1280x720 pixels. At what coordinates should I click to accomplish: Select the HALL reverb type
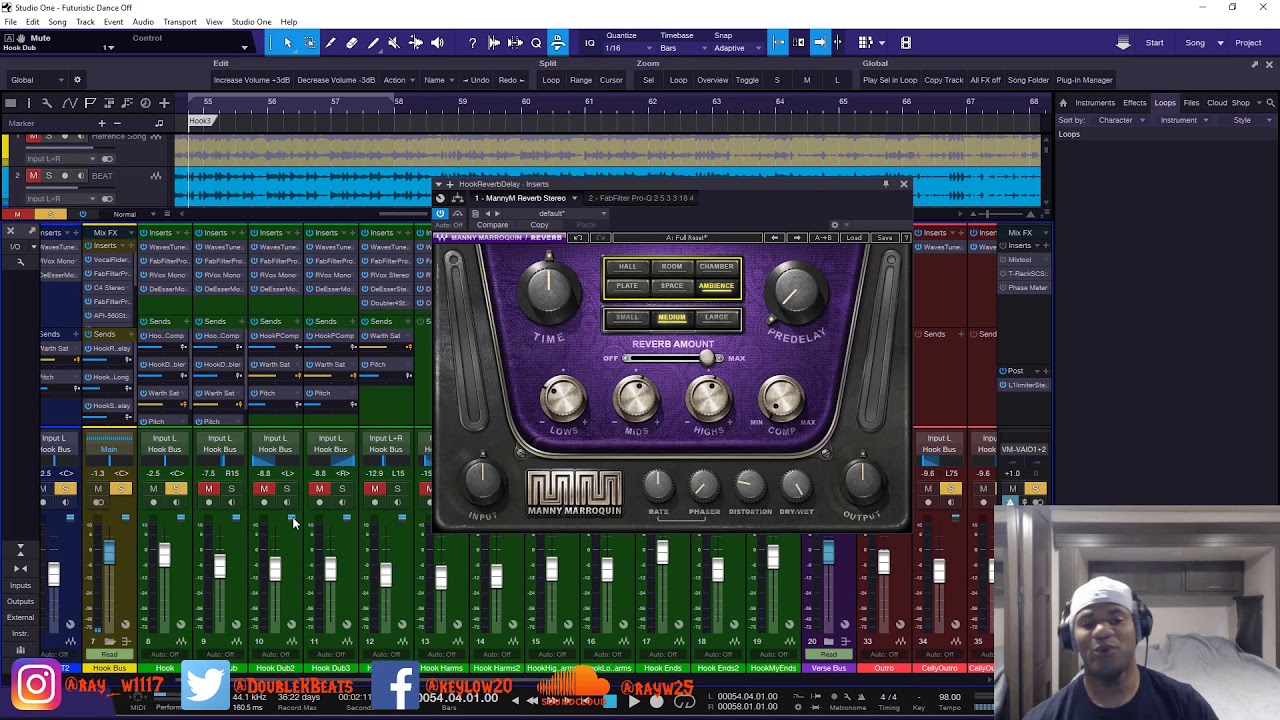point(627,267)
